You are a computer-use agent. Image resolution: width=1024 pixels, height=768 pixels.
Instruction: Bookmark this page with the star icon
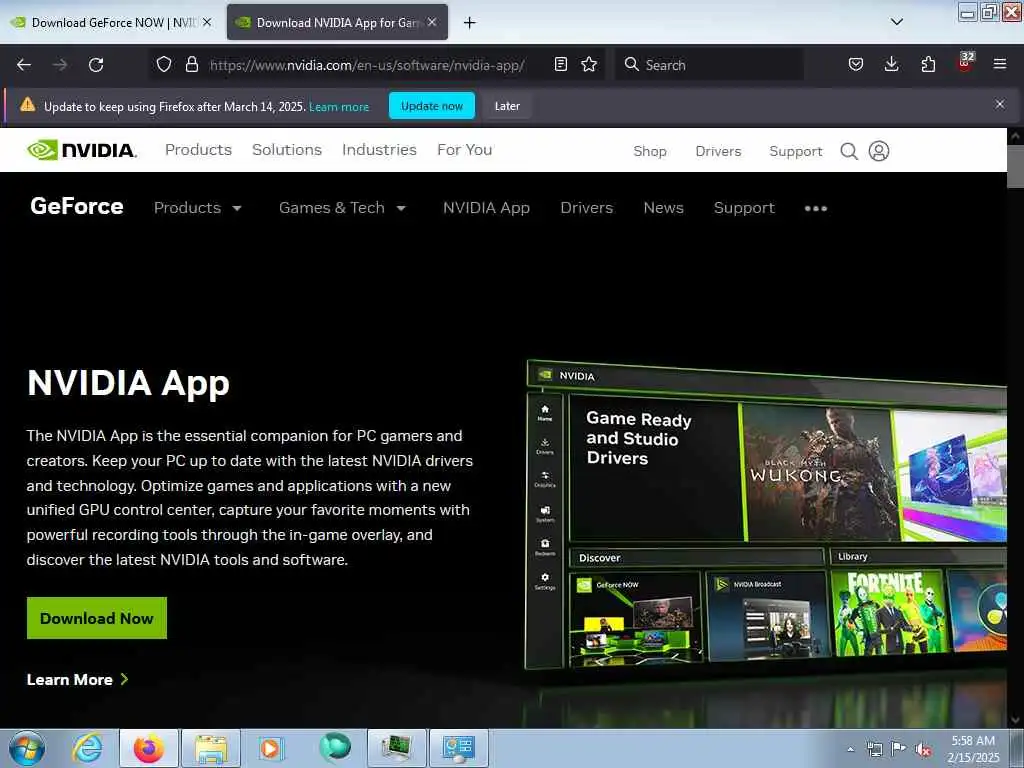[x=589, y=64]
